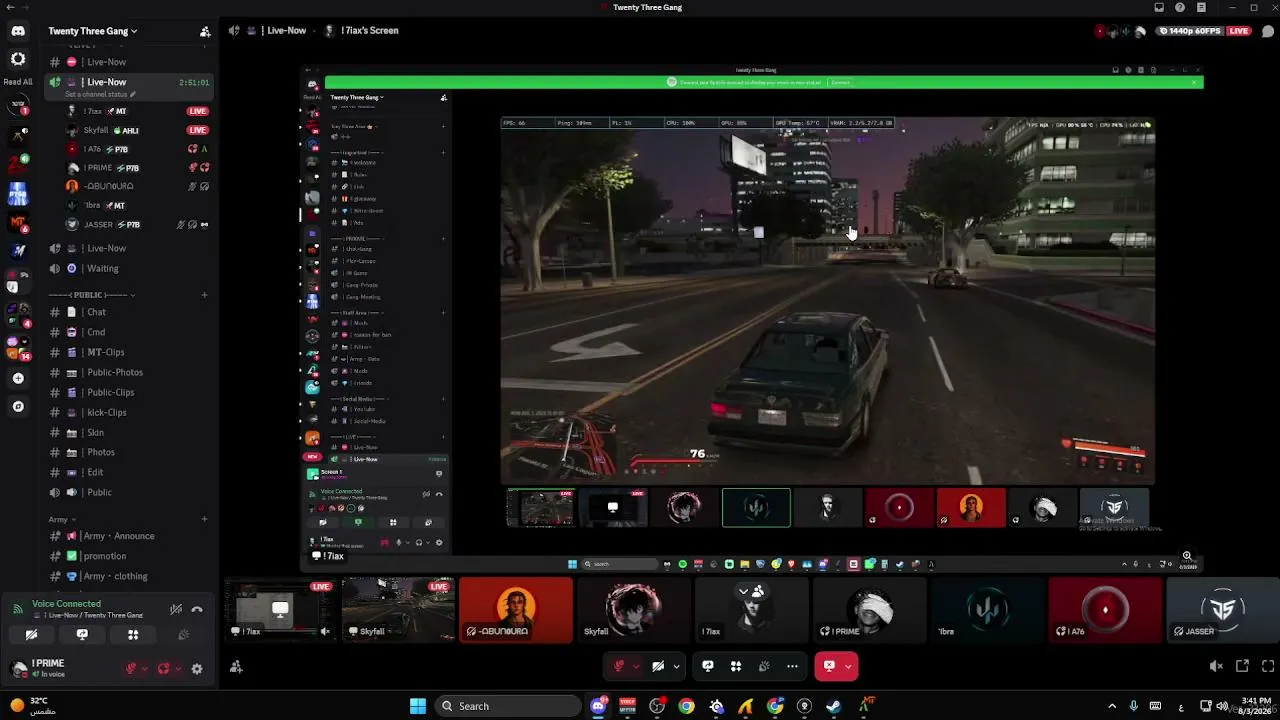Select the -ABUNOURA participant tile
1280x720 pixels.
[516, 609]
